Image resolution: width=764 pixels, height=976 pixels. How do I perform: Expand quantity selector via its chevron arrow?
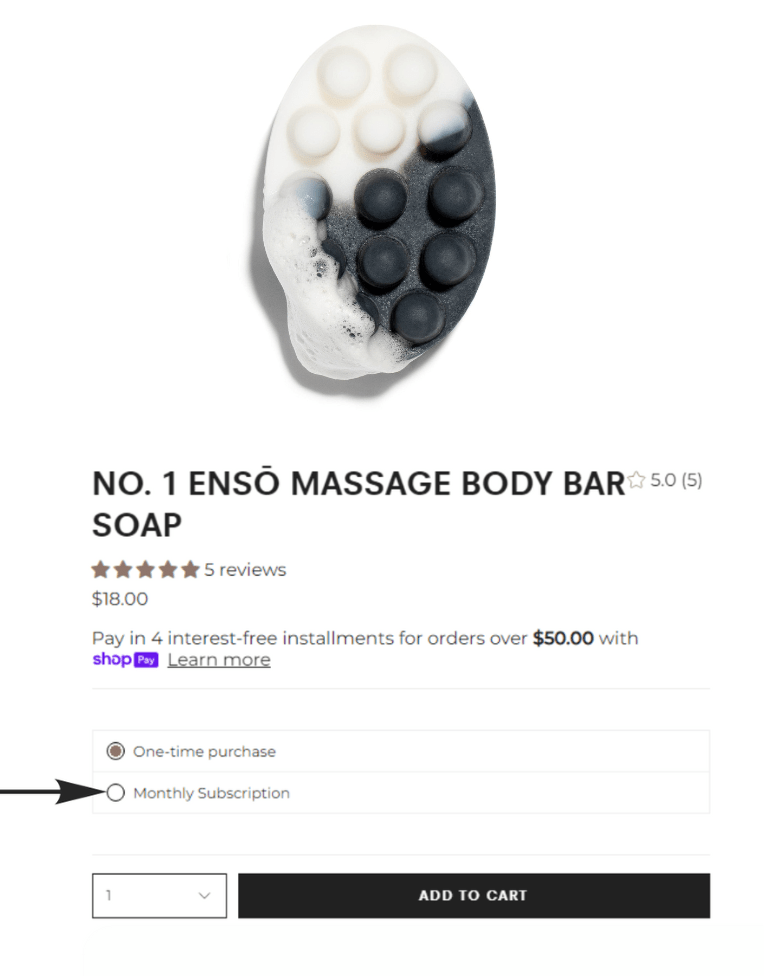204,896
